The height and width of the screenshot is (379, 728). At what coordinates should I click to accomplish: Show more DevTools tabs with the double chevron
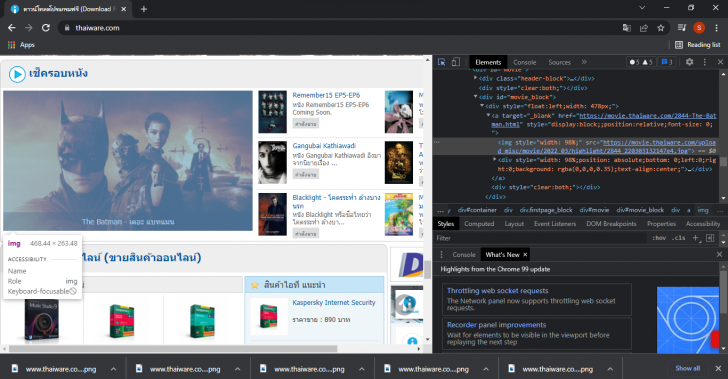click(x=584, y=62)
